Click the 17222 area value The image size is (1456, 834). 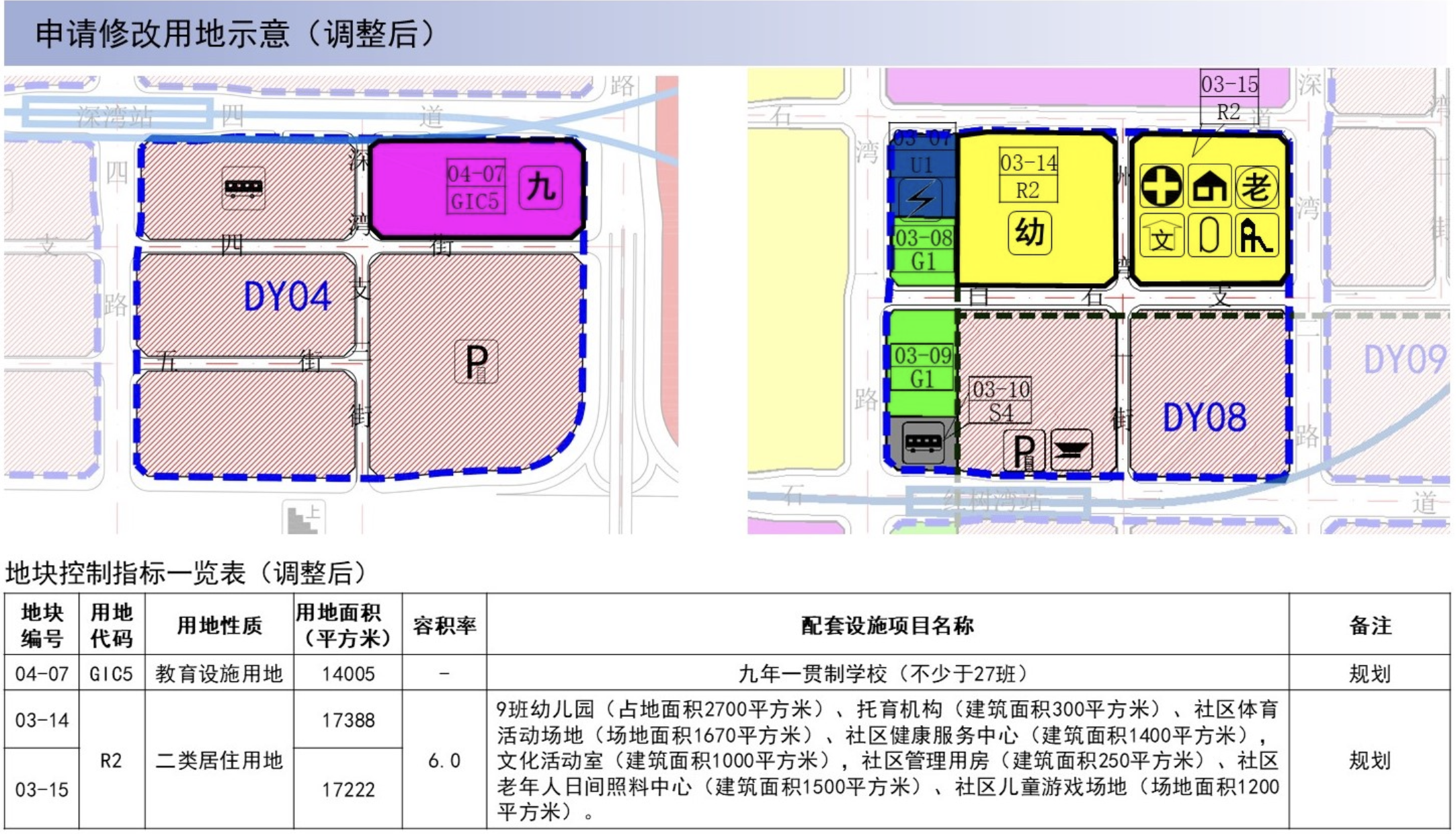click(348, 790)
